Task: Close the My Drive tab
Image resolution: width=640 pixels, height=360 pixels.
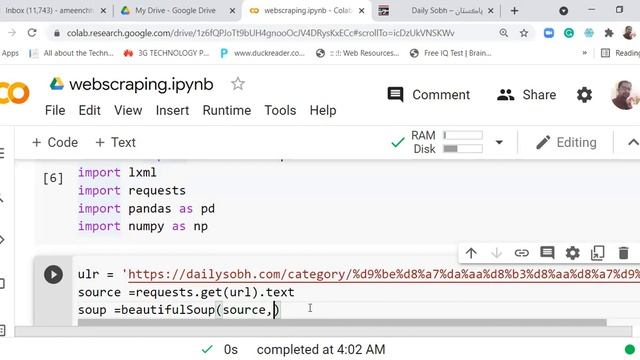Action: coord(232,11)
